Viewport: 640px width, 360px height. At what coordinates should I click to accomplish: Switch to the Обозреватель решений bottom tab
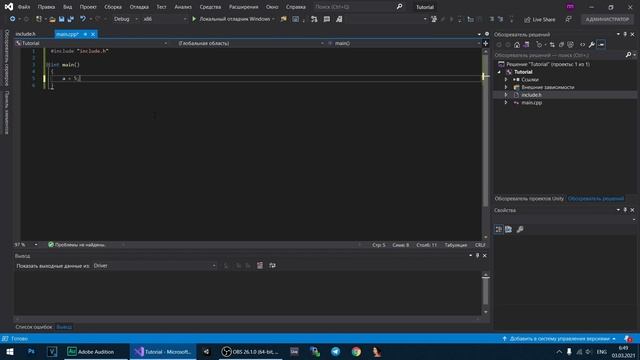pos(596,199)
